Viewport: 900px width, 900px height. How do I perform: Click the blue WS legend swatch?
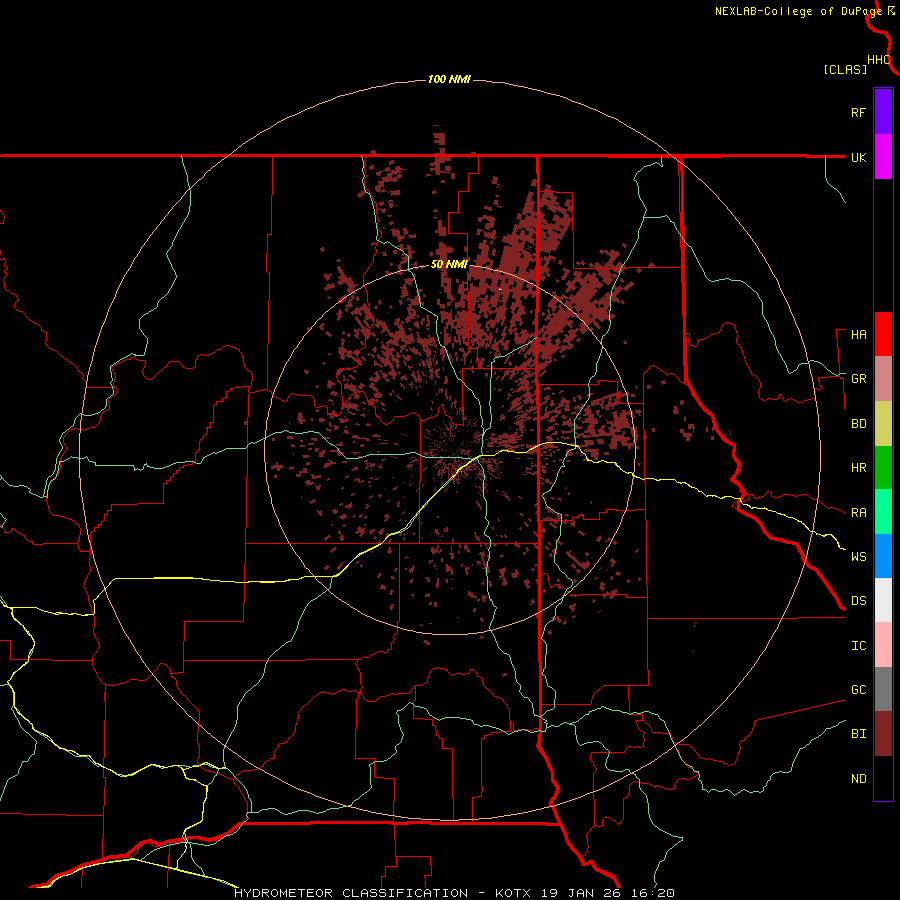pos(883,556)
